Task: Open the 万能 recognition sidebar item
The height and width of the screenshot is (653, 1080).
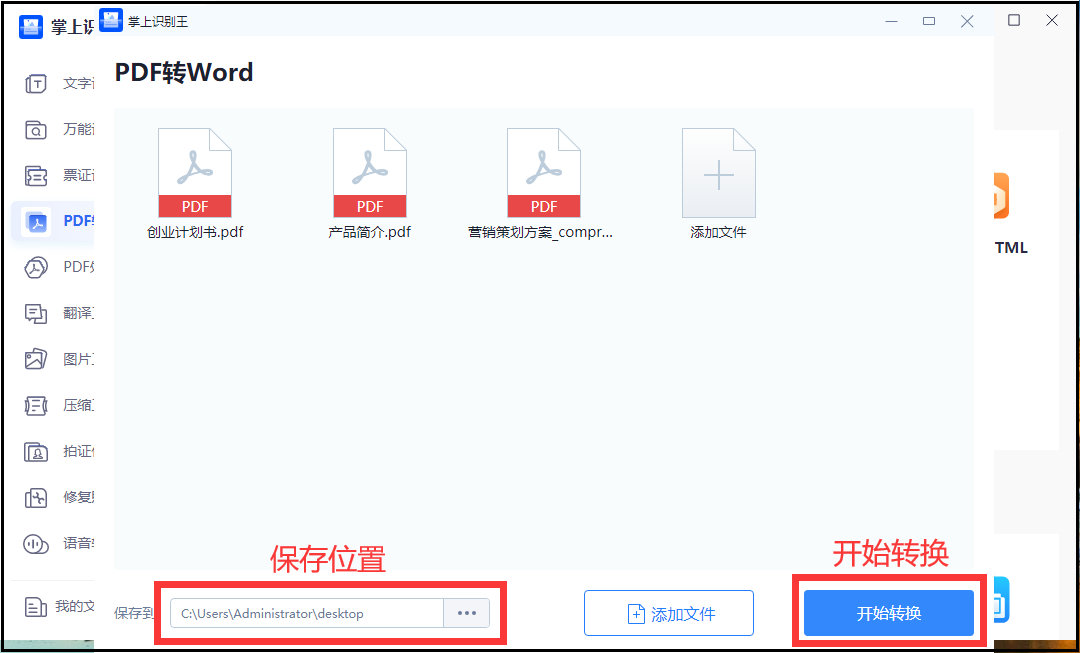Action: [59, 129]
